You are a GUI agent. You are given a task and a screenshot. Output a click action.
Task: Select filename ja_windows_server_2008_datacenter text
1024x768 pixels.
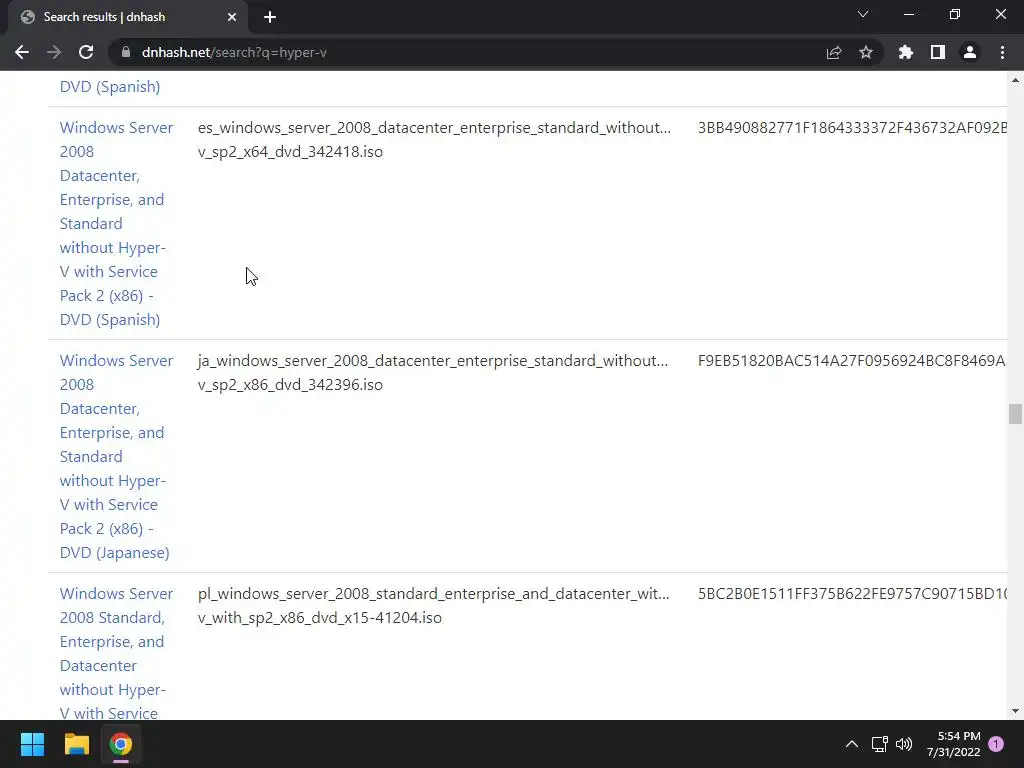point(433,360)
